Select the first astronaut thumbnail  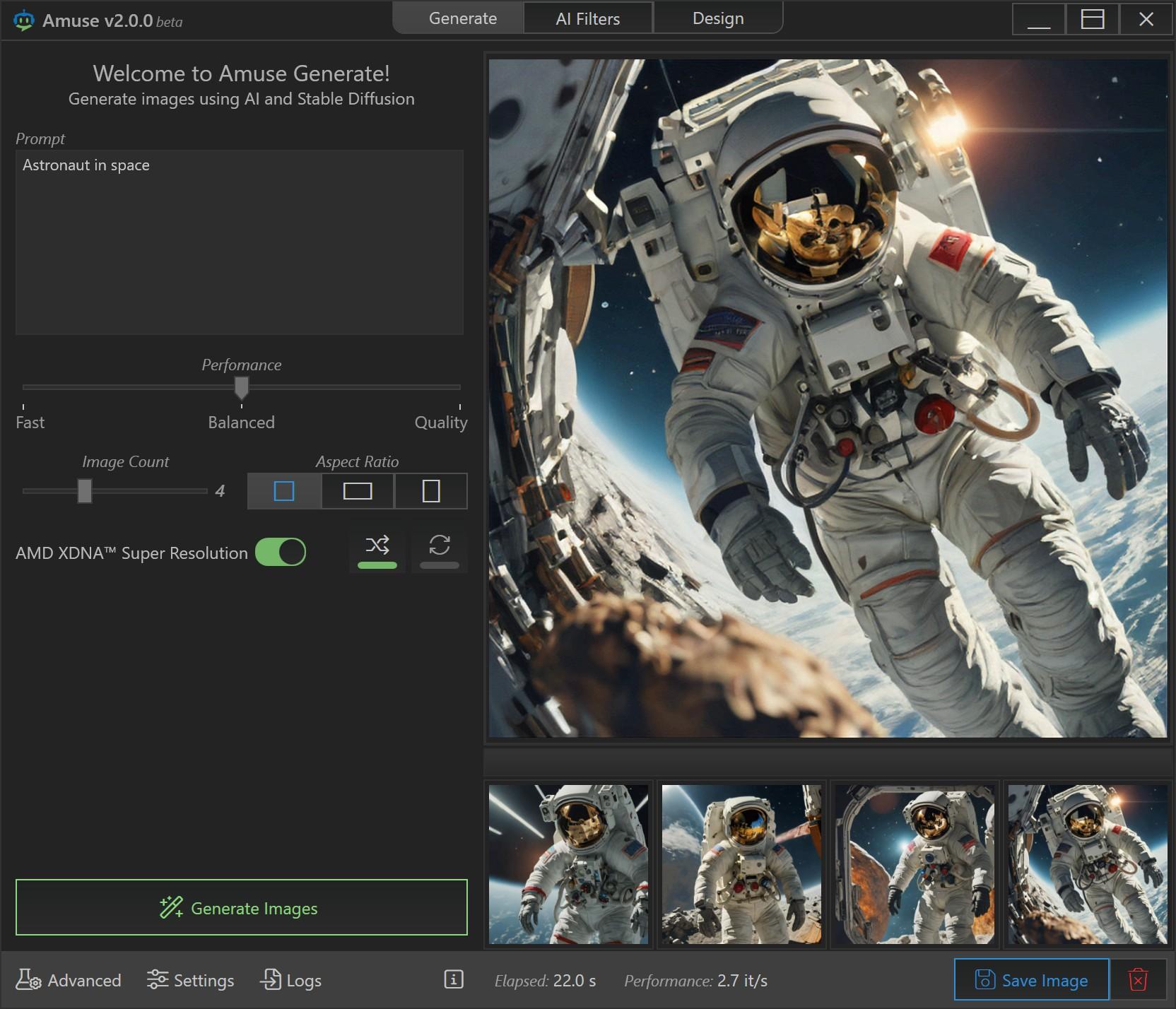tap(568, 864)
